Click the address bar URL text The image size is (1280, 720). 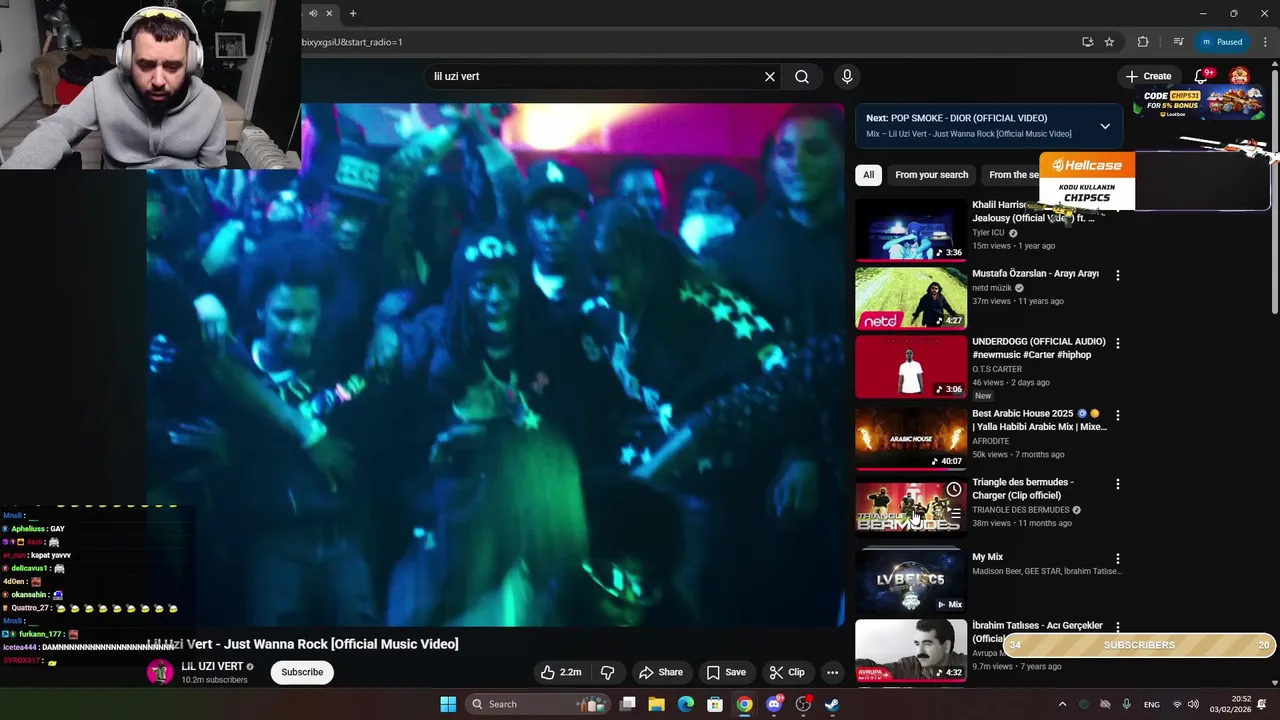pos(352,42)
